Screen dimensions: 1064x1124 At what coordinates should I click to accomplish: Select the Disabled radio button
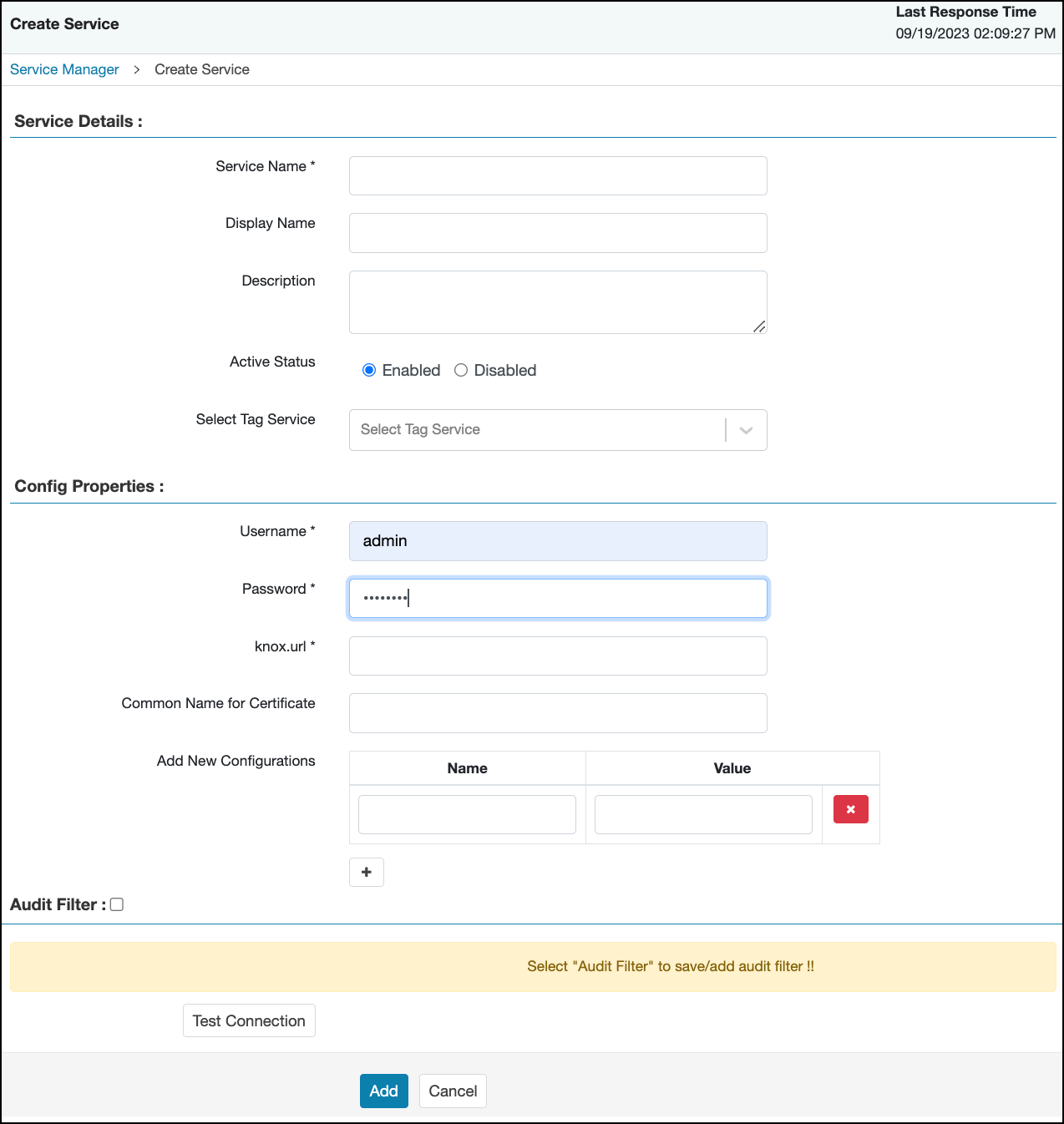click(x=461, y=370)
